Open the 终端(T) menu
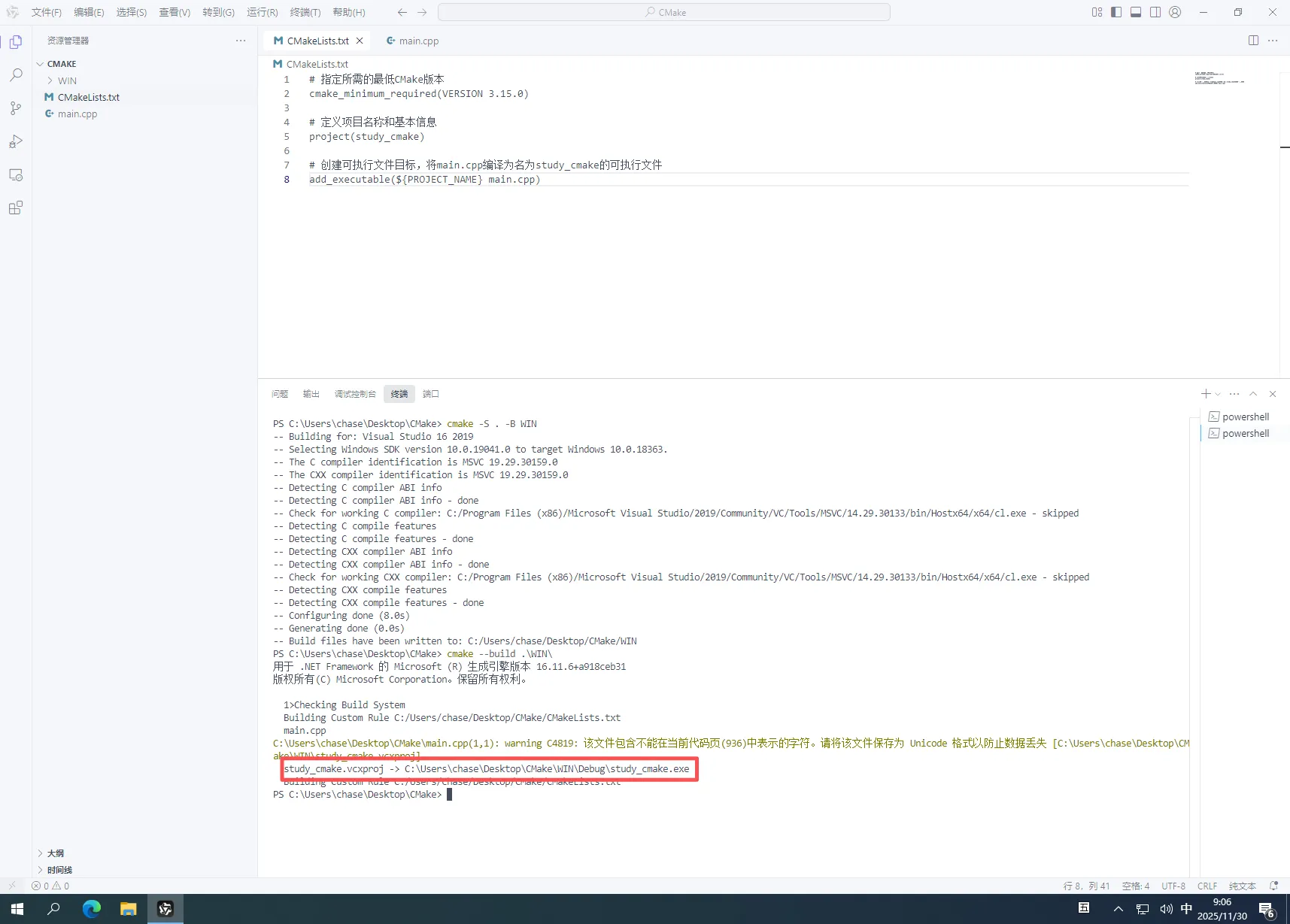The image size is (1290, 924). [x=305, y=12]
